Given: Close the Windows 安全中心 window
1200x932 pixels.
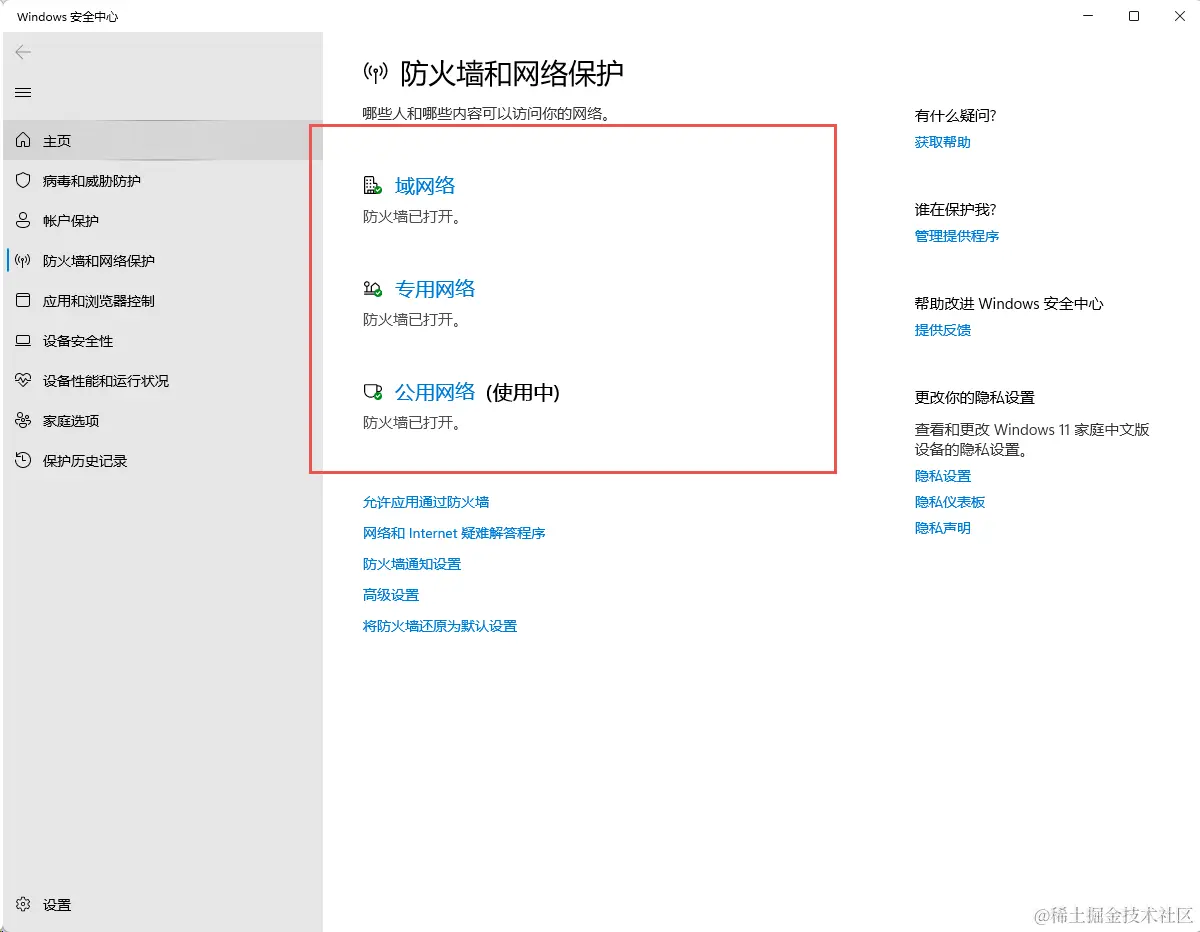Looking at the screenshot, I should click(1179, 16).
